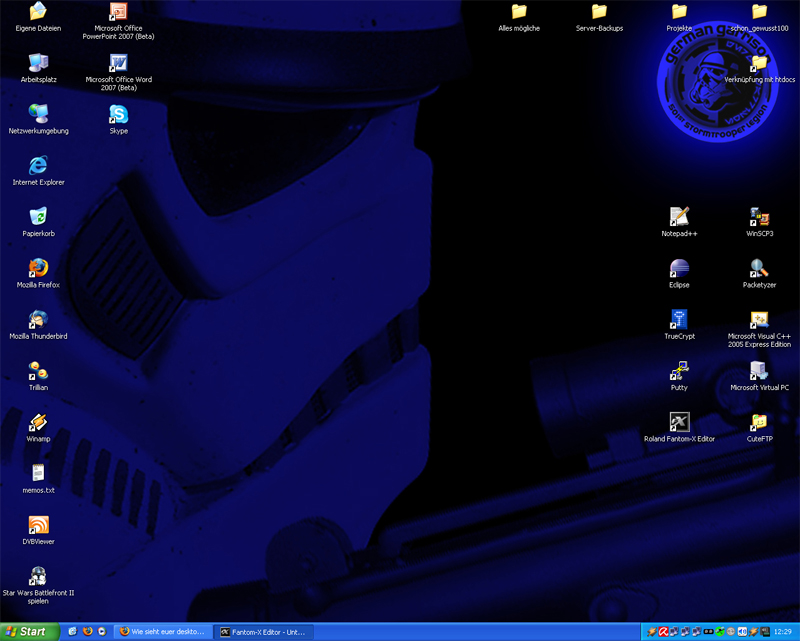Screen dimensions: 800x641
Task: Switch to 'Wie sieht euer deskto...' Firefox taskbar window
Action: (162, 632)
